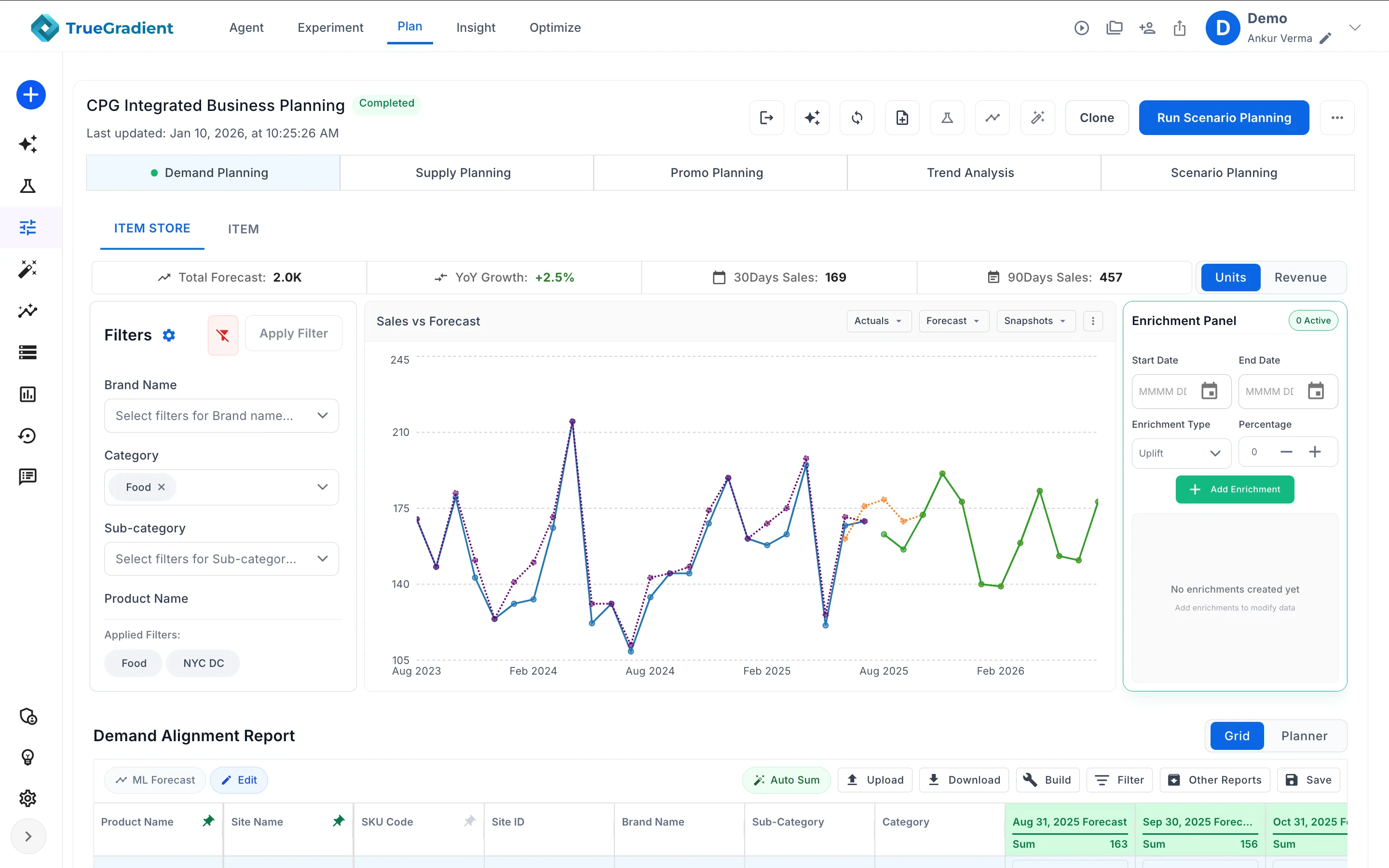Open the flask experiment icon in sidebar
Image resolution: width=1389 pixels, height=868 pixels.
pos(27,186)
